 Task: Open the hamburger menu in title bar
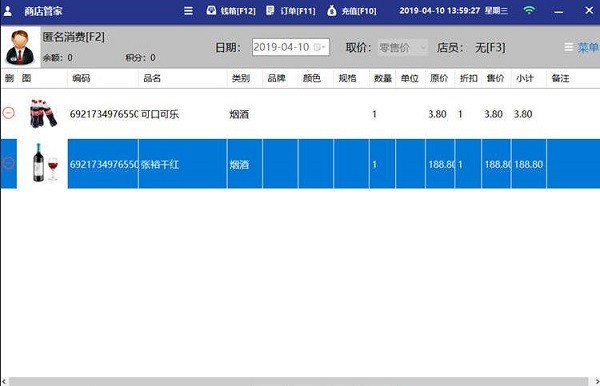tap(188, 11)
